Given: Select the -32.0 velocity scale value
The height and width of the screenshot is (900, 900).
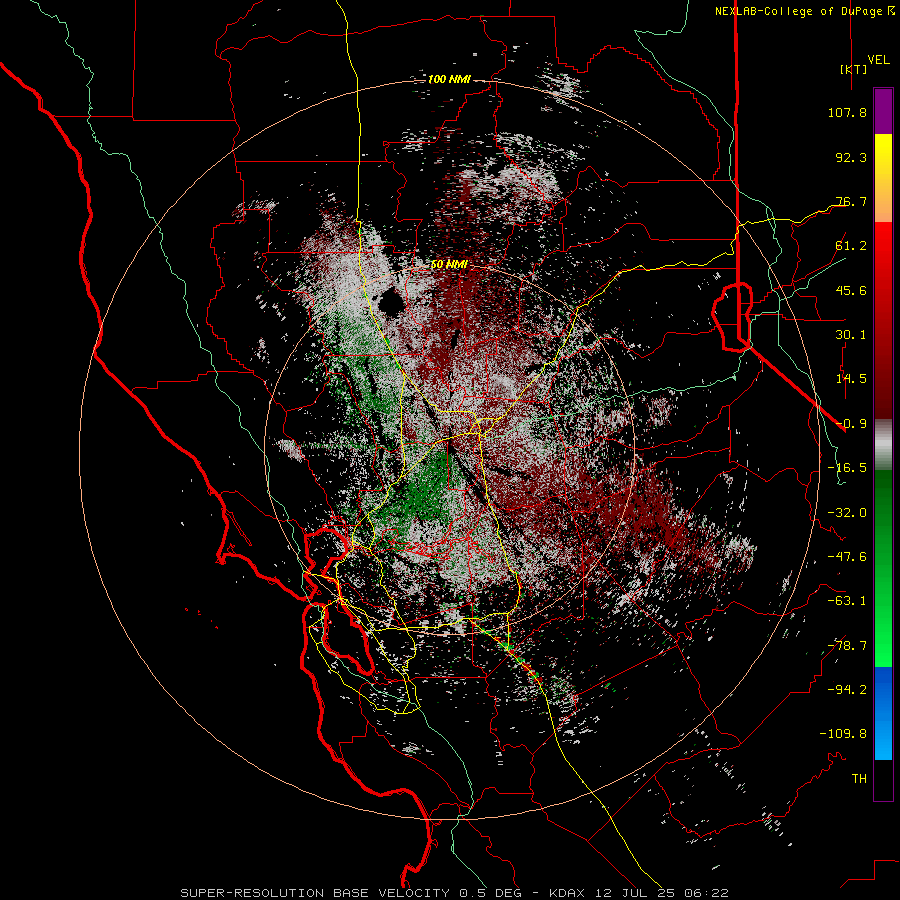Looking at the screenshot, I should pyautogui.click(x=847, y=513).
